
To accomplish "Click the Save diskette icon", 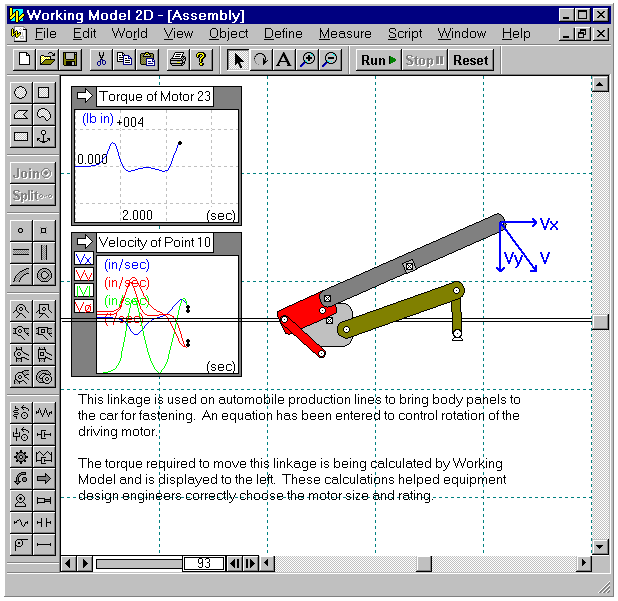I will point(70,60).
